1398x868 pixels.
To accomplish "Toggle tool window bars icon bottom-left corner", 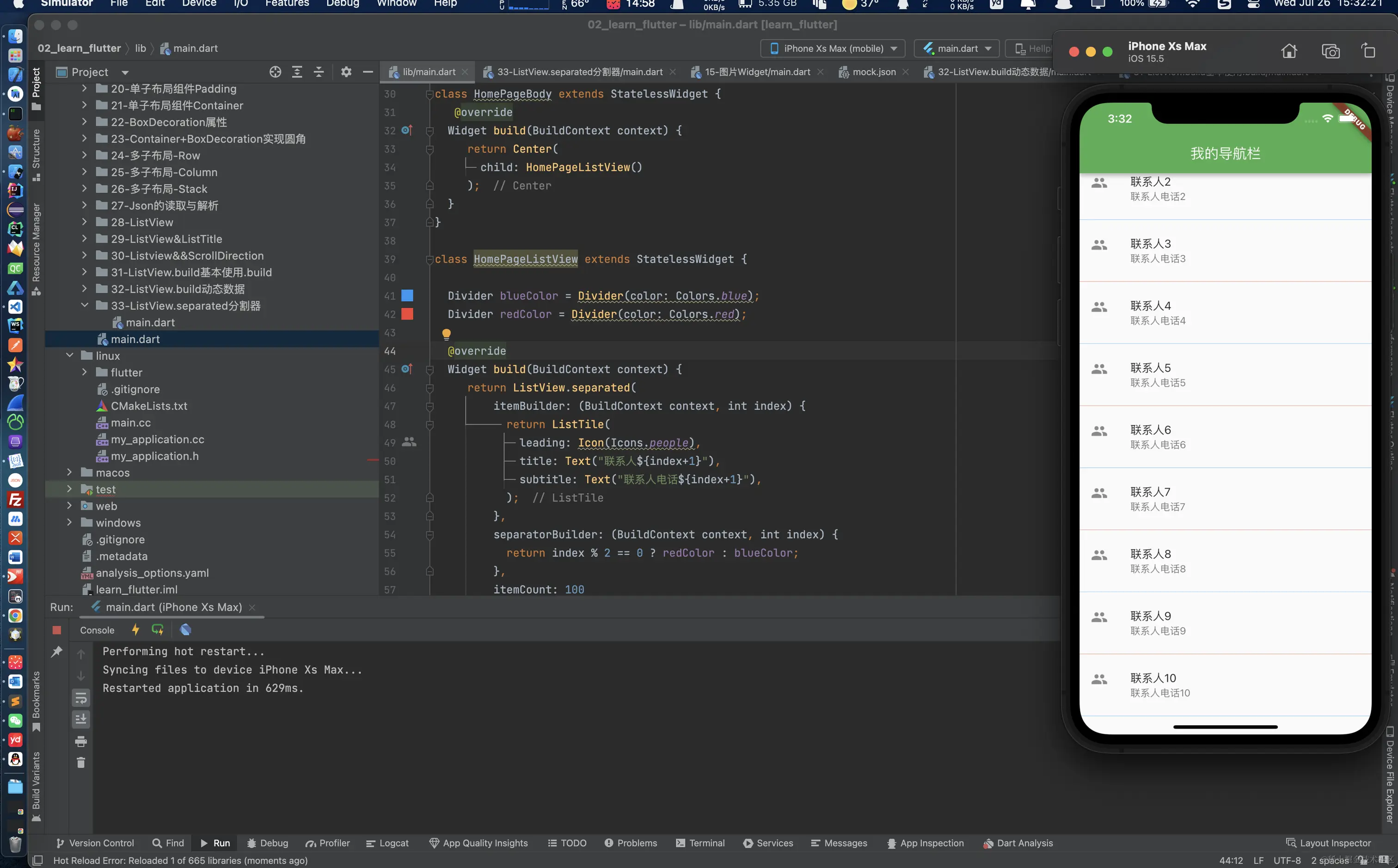I will point(37,860).
